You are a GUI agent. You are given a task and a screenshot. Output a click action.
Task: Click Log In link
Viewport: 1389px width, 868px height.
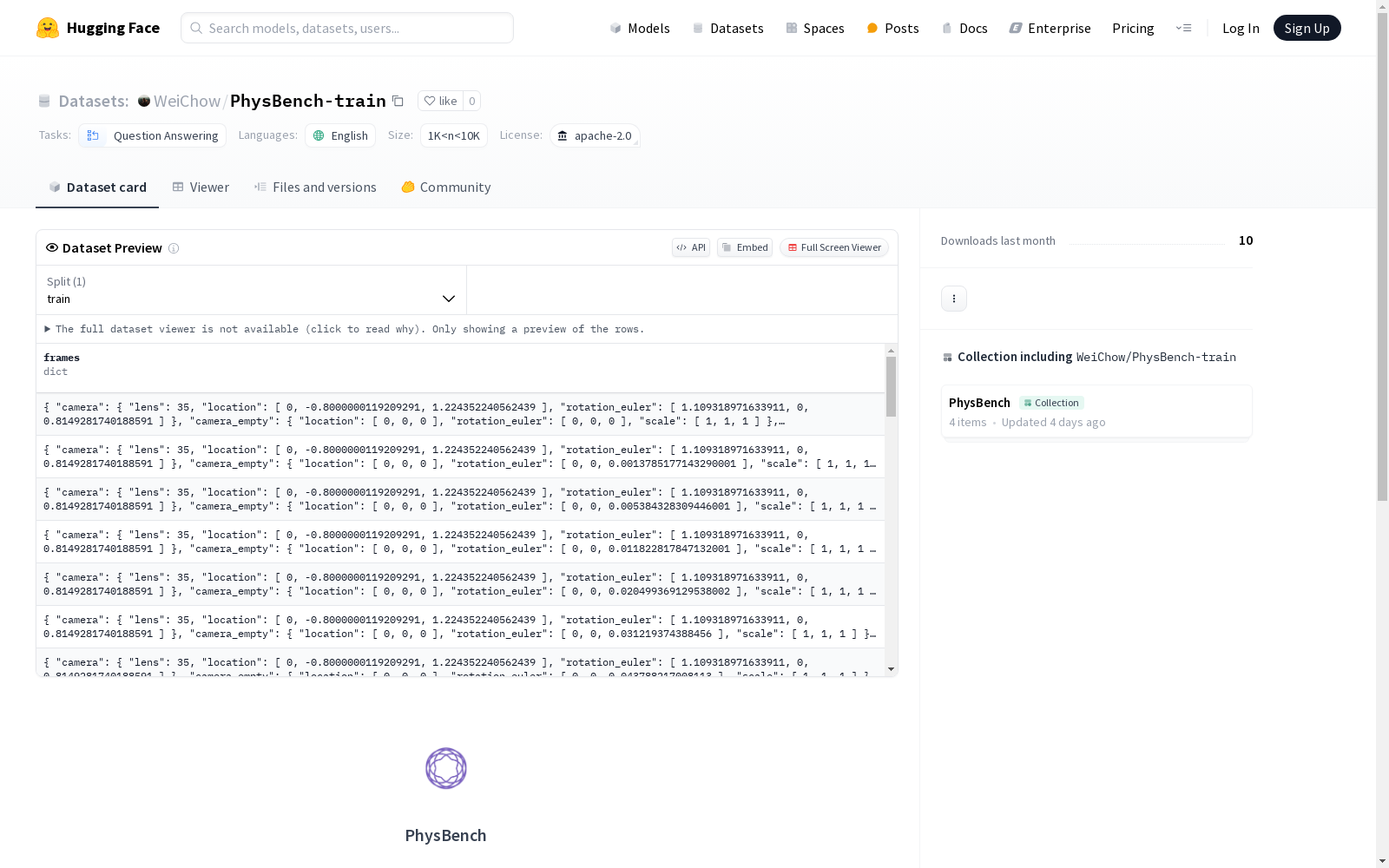(x=1241, y=28)
